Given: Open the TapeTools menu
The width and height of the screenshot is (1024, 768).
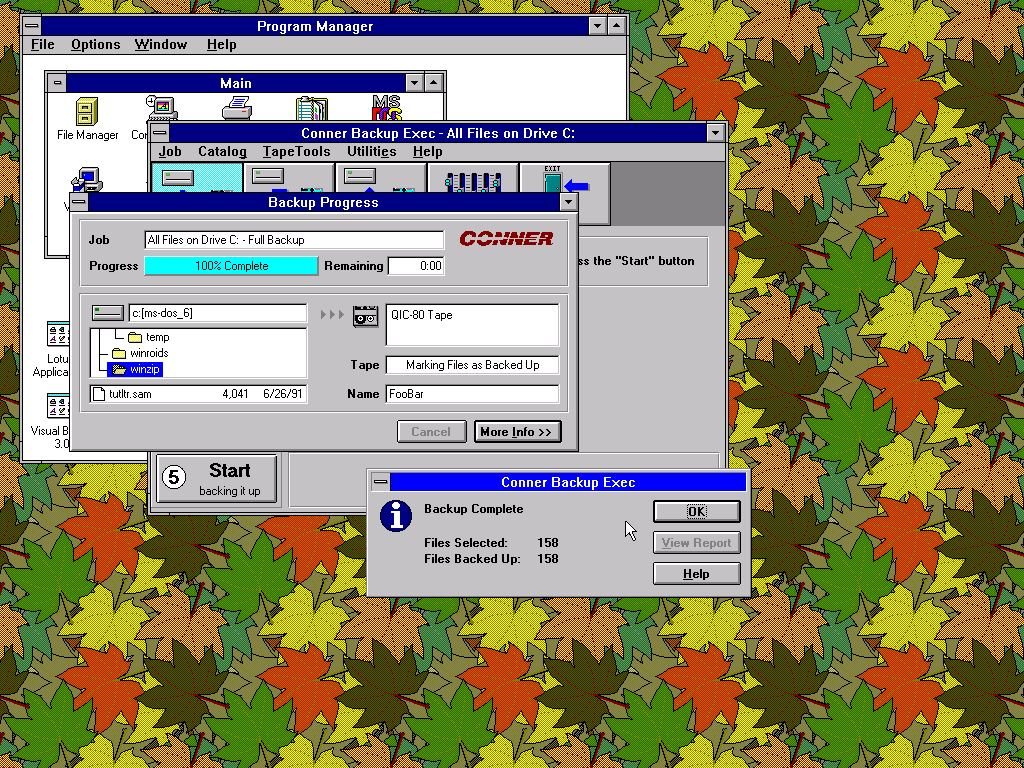Looking at the screenshot, I should click(296, 152).
